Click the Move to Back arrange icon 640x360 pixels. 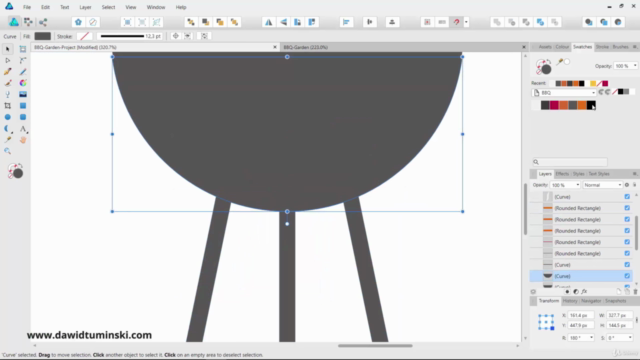(x=191, y=22)
